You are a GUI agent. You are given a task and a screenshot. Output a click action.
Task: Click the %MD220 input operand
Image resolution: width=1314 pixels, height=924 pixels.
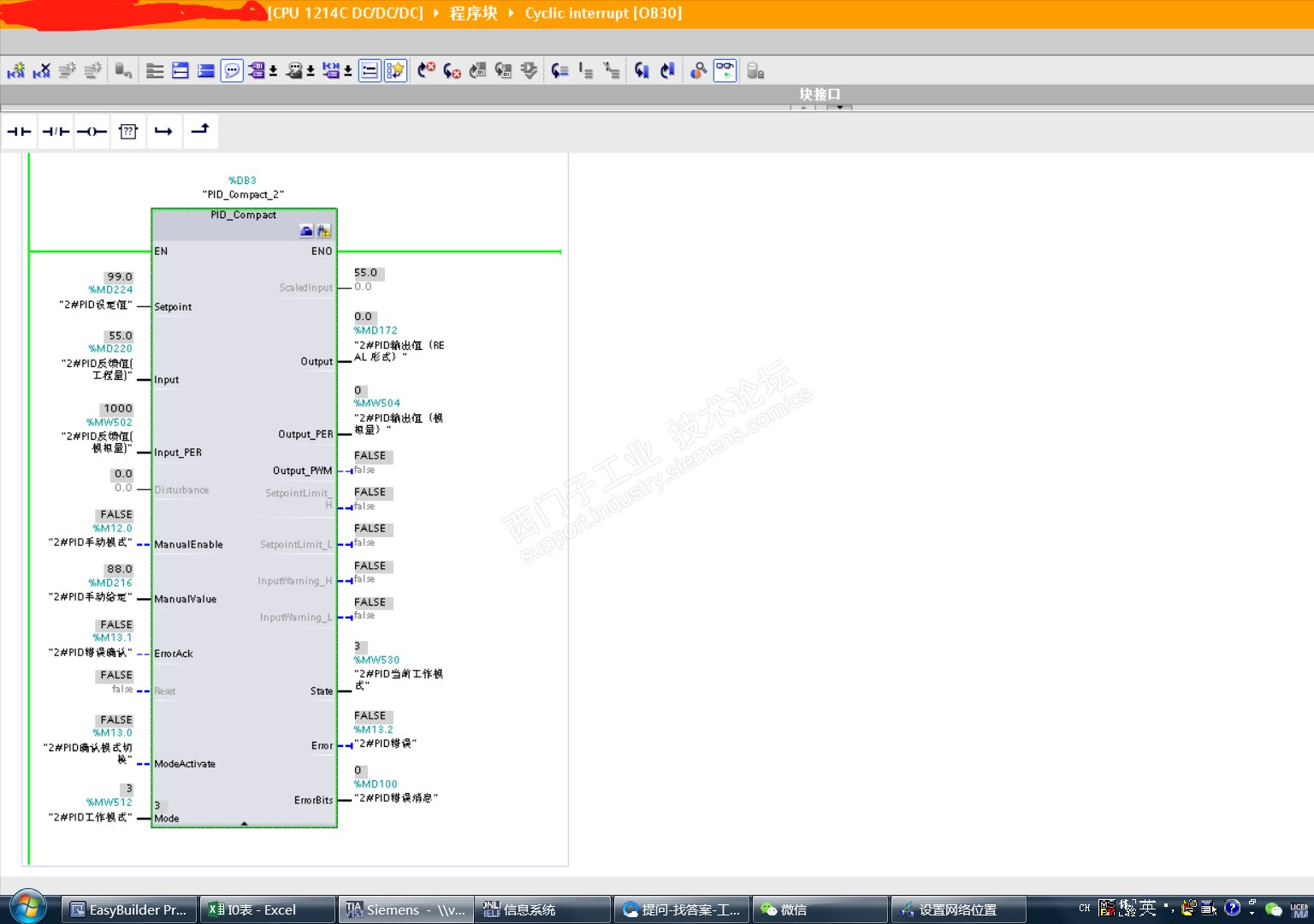(110, 348)
